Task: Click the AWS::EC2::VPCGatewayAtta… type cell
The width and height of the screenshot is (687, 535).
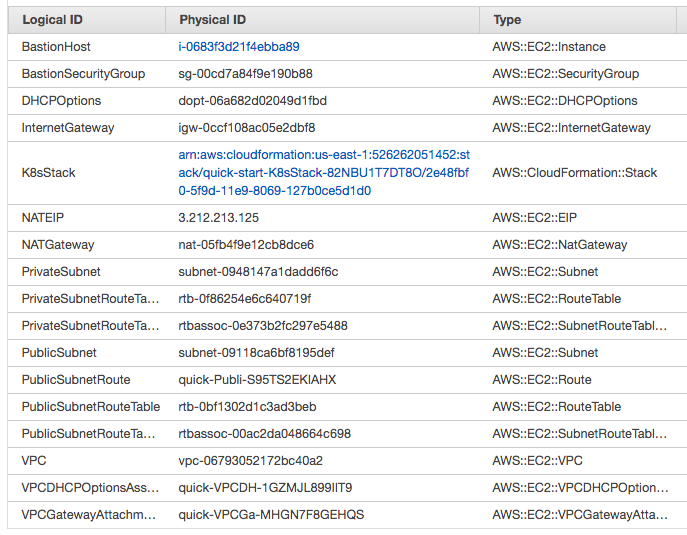Action: point(580,515)
